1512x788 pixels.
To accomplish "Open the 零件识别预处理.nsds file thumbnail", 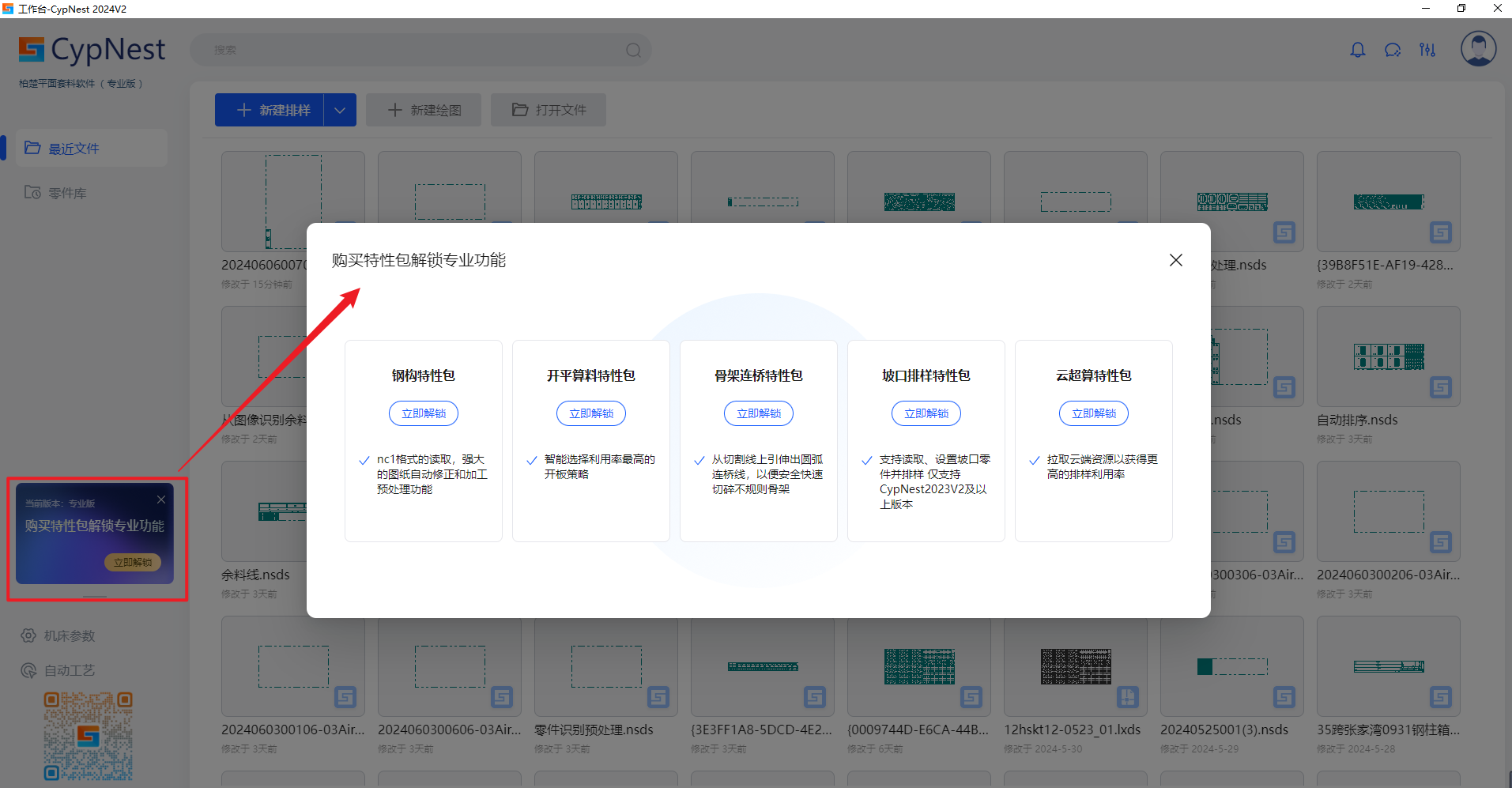I will tap(605, 666).
